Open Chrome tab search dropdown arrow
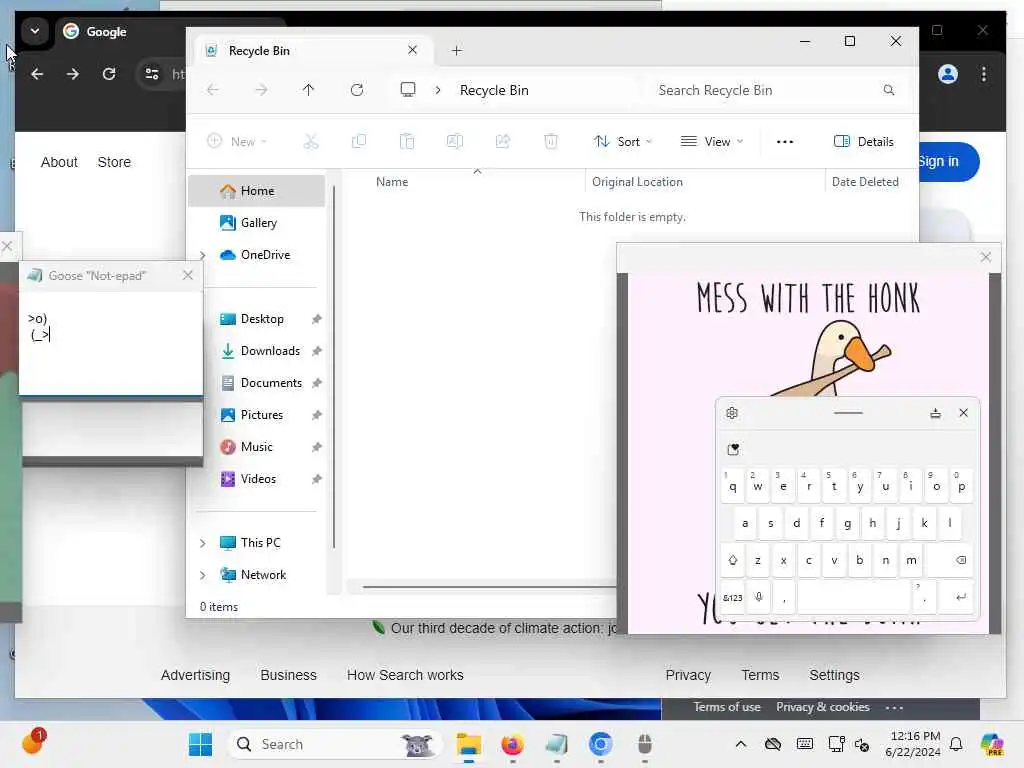This screenshot has height=768, width=1024. click(x=35, y=31)
